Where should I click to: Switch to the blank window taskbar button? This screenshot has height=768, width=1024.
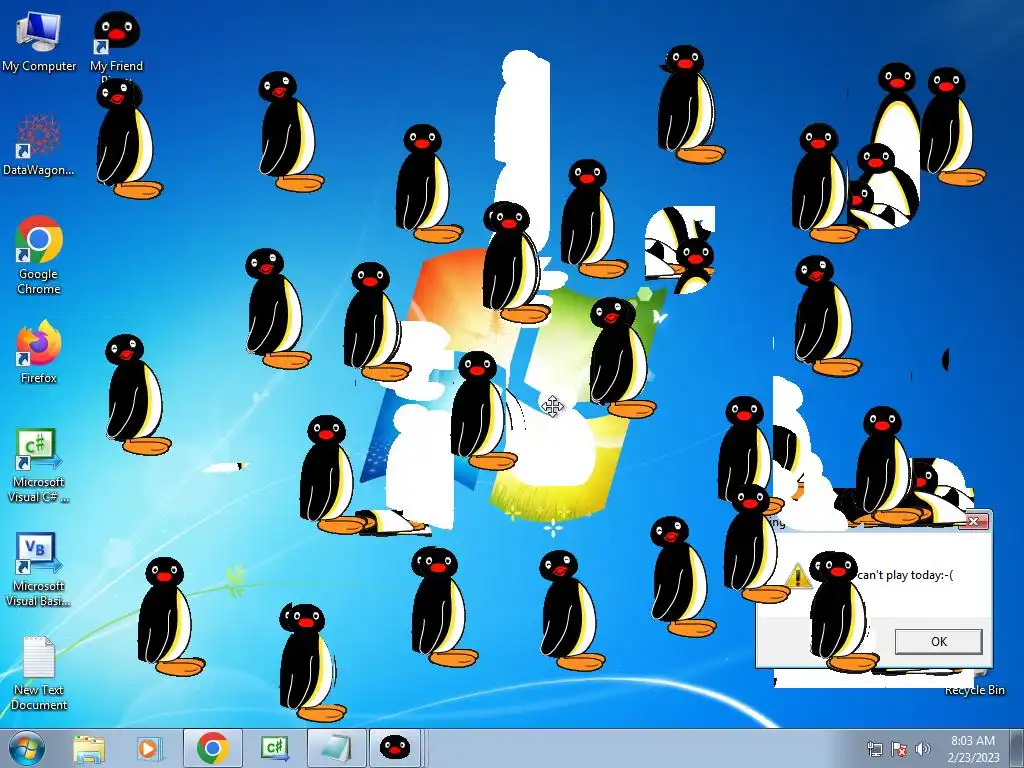tap(336, 748)
